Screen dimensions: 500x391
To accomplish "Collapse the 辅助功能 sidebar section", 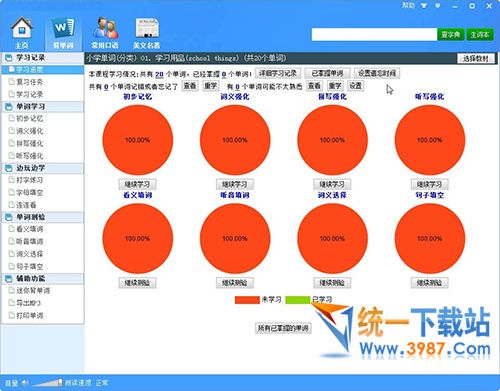I will click(x=43, y=278).
